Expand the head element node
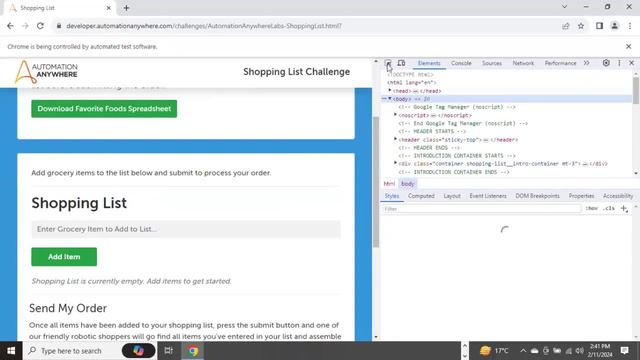Image resolution: width=640 pixels, height=360 pixels. pyautogui.click(x=390, y=91)
